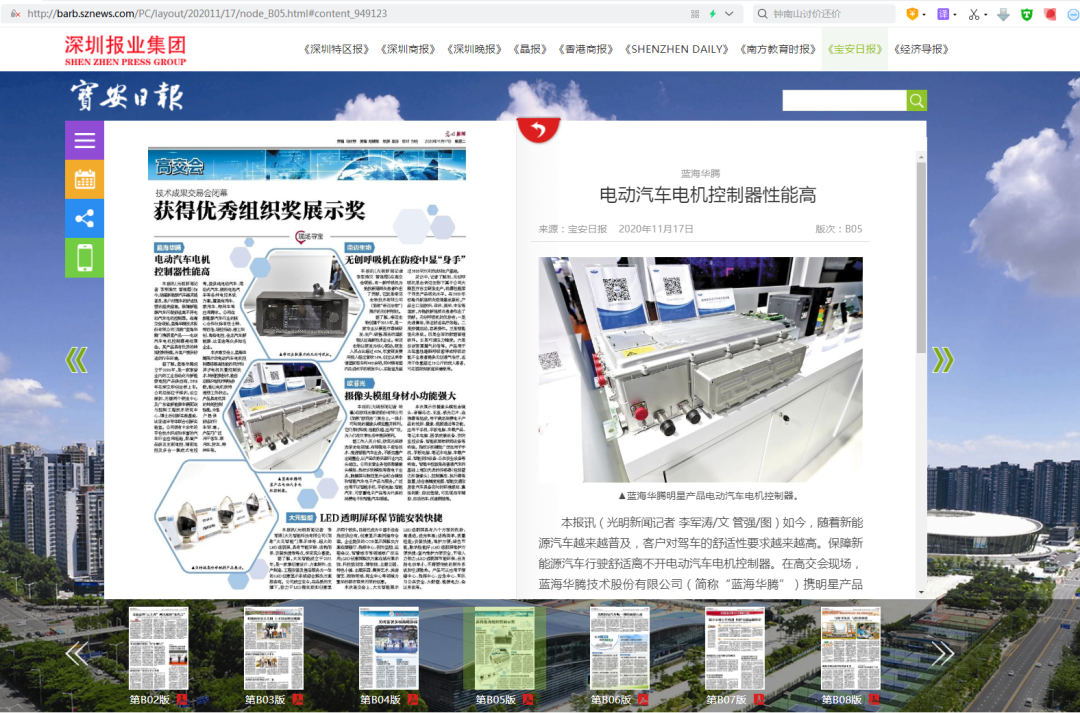
Task: Show later page thumbnails with right arrow
Action: (943, 653)
